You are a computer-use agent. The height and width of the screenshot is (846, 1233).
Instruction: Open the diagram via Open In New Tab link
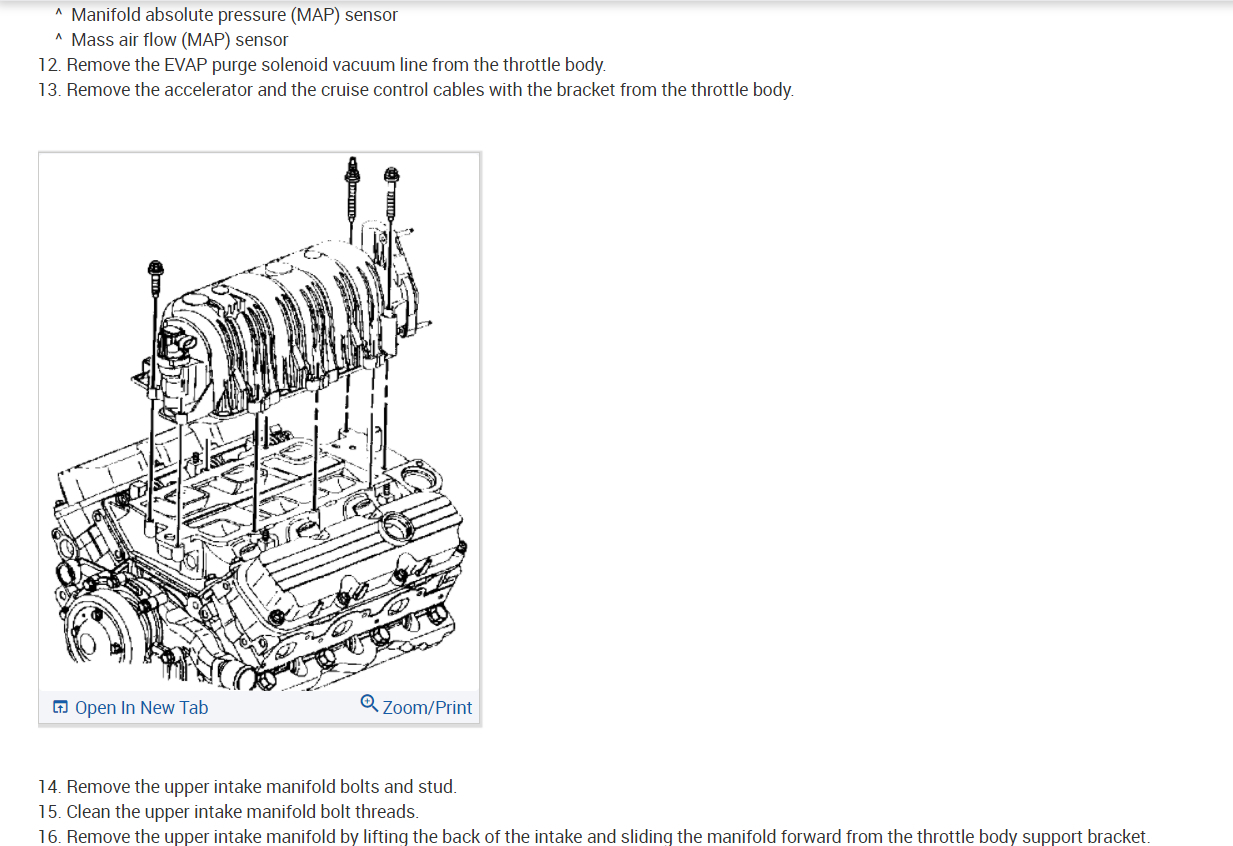(x=141, y=708)
